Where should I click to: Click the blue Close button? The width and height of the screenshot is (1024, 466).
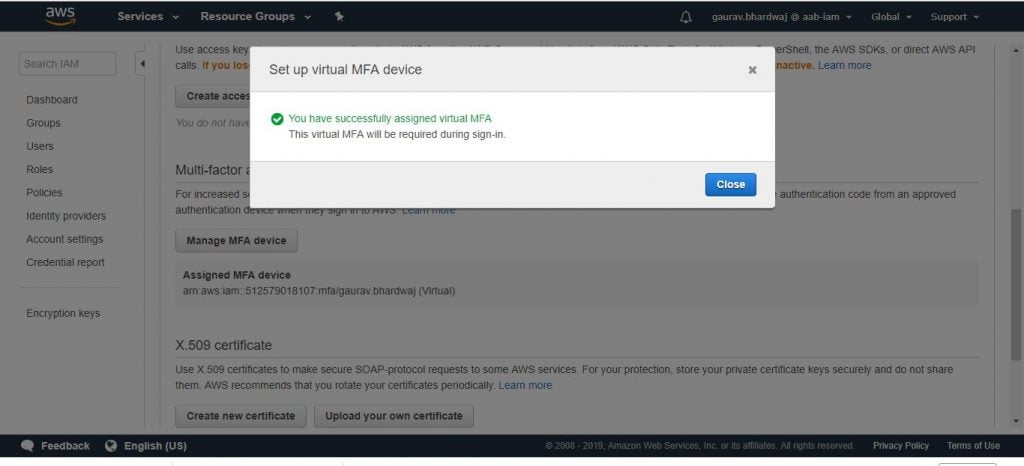pos(731,185)
